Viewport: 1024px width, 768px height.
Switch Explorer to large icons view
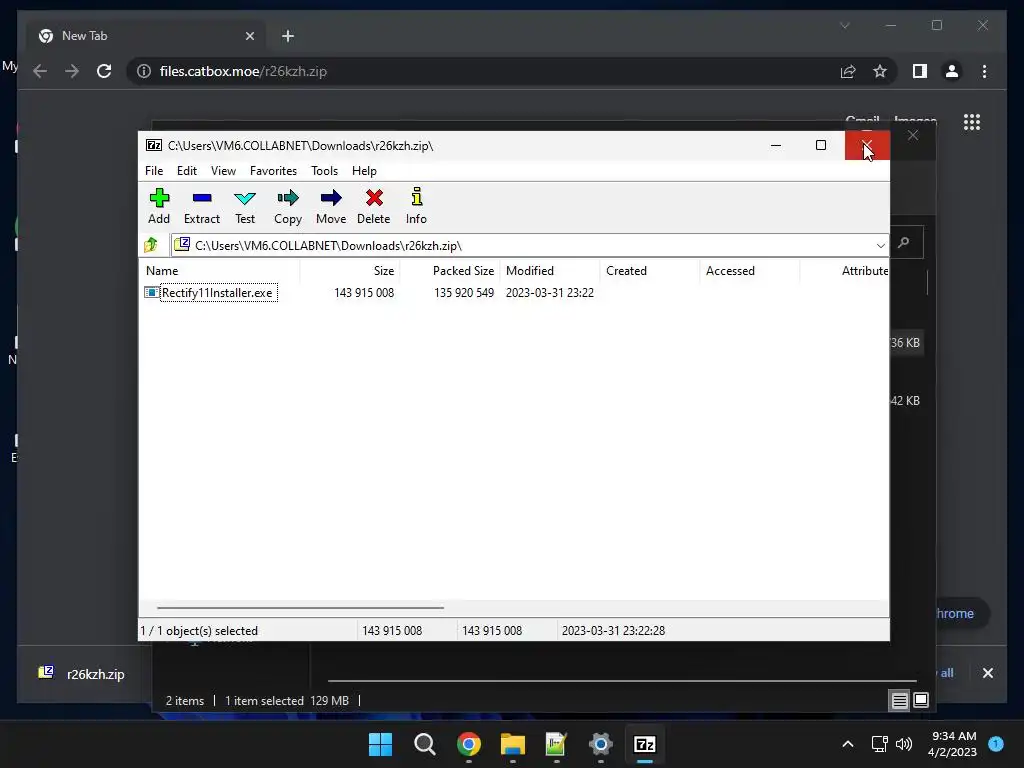tap(921, 700)
